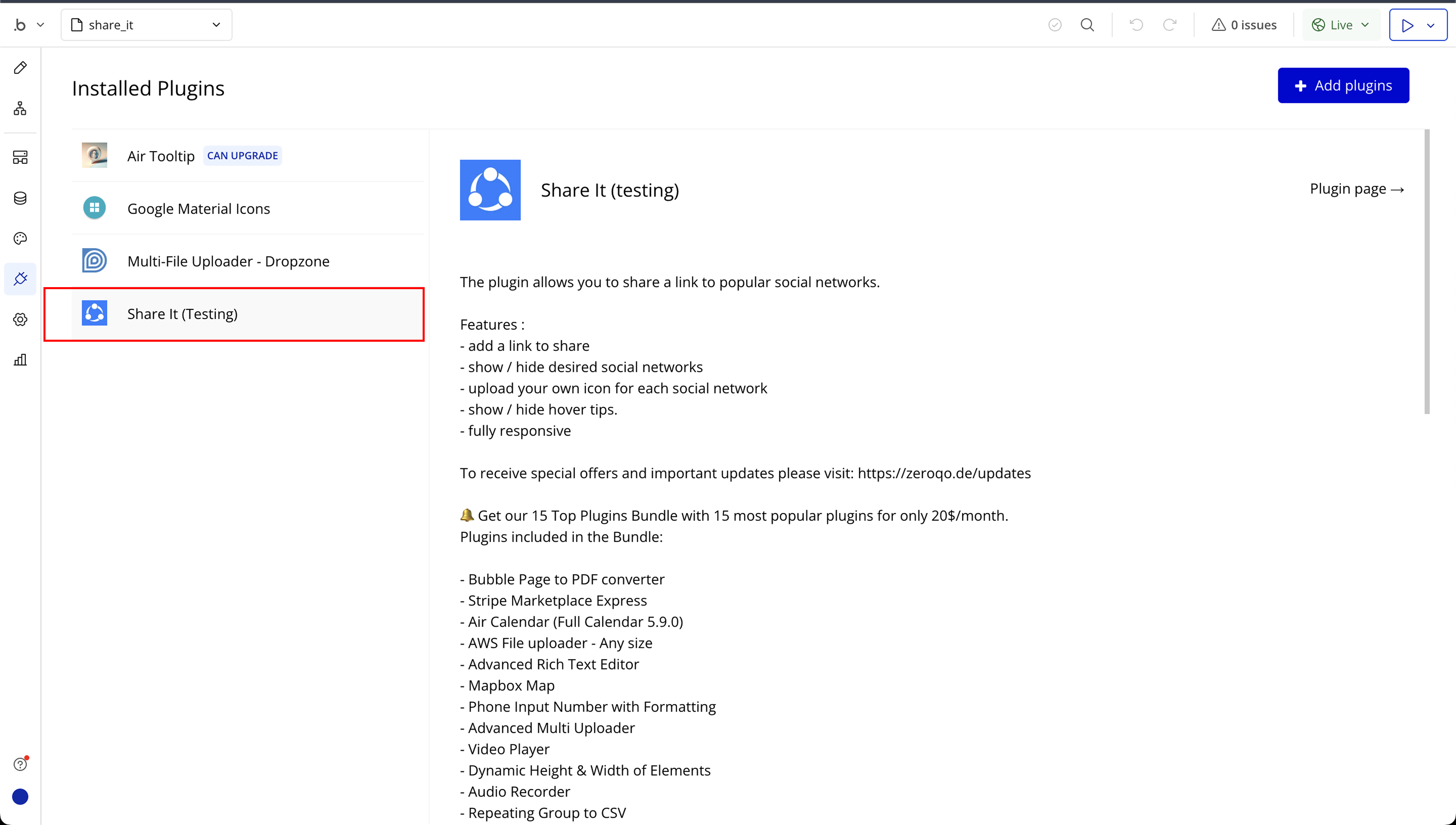Click the plugin details scrollbar
Image resolution: width=1456 pixels, height=825 pixels.
coord(1427,272)
